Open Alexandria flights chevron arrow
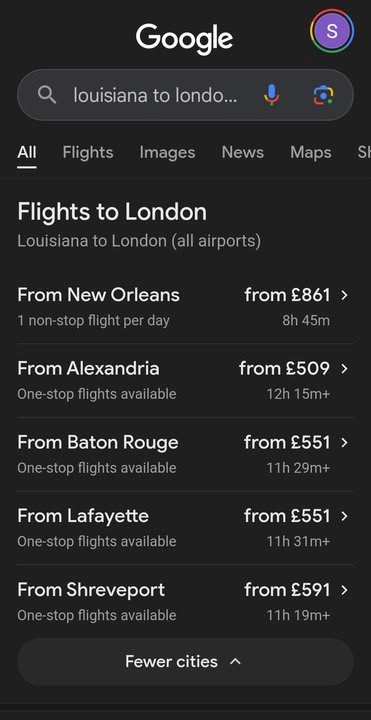This screenshot has width=371, height=720. pos(345,369)
